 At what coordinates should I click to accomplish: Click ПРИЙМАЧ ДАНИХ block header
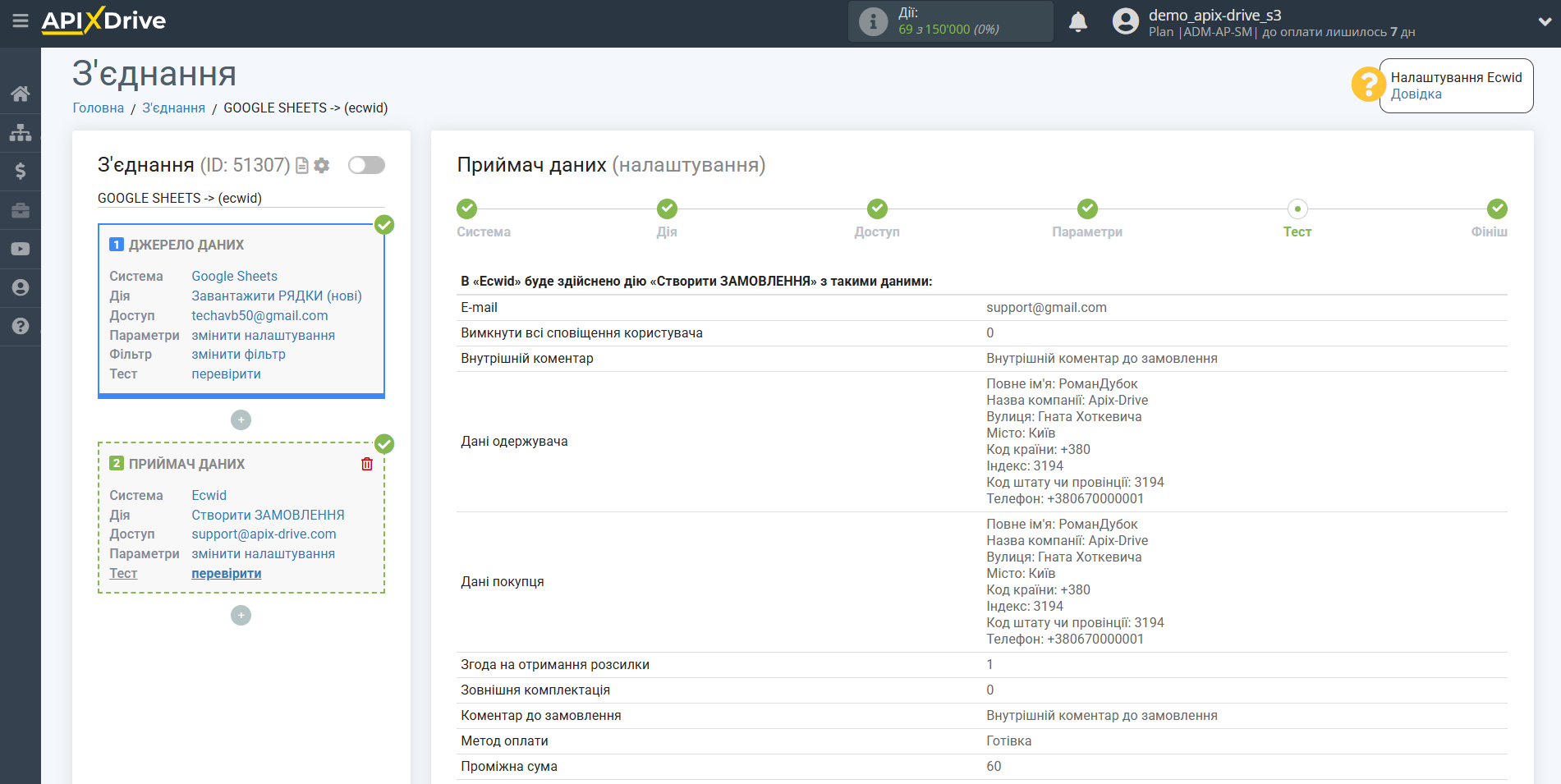tap(186, 465)
